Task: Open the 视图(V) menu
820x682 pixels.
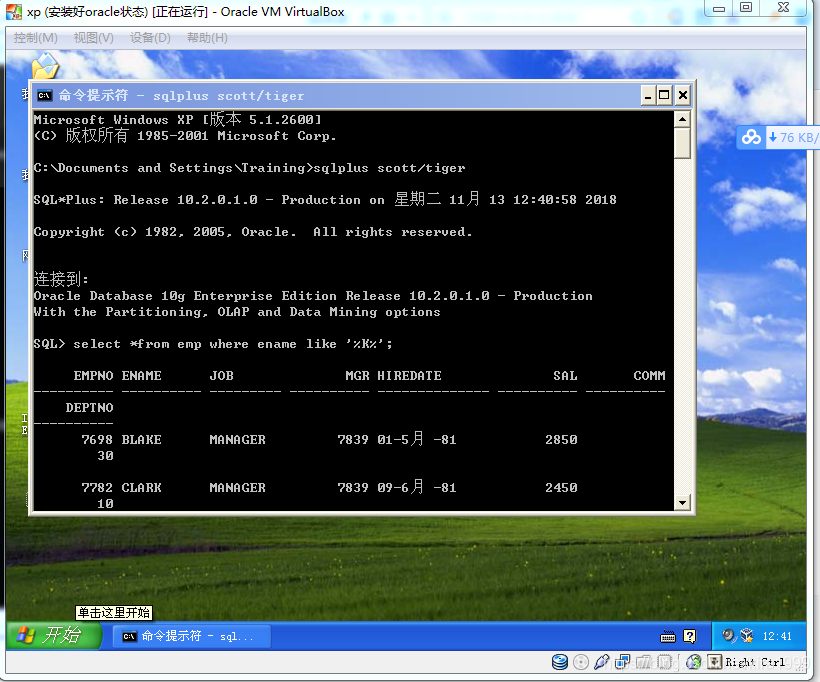Action: (93, 38)
